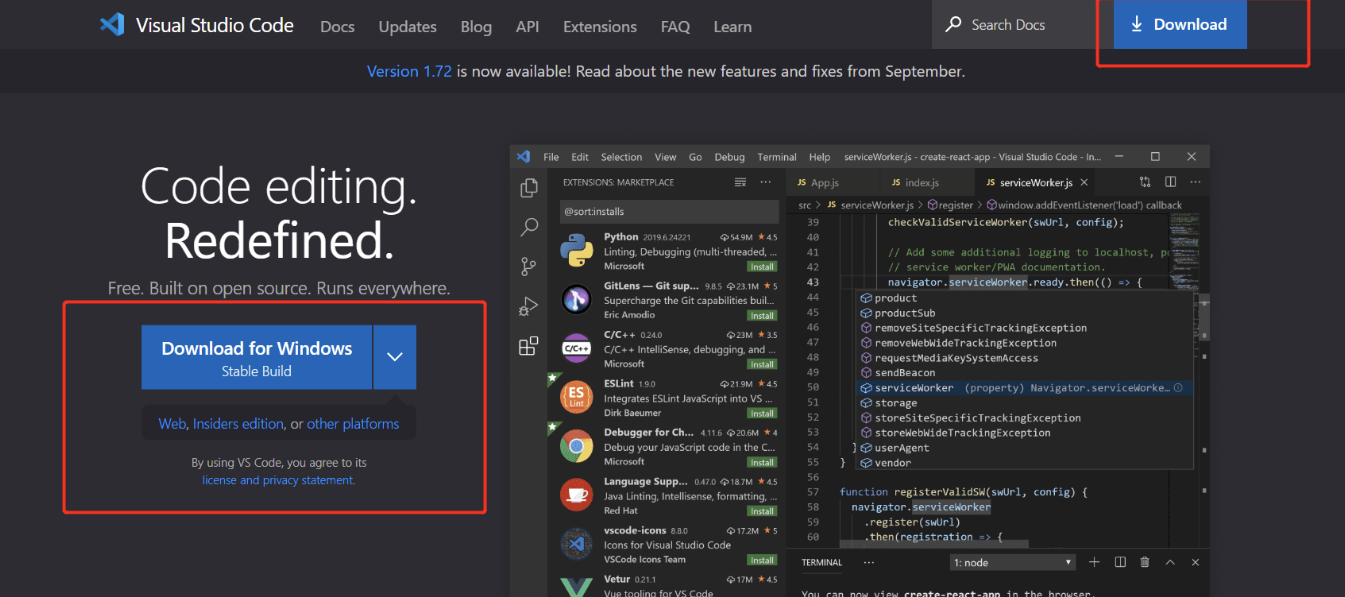Screen dimensions: 1345x597
Task: Click the magnifier icon in Search Docs
Action: [954, 24]
